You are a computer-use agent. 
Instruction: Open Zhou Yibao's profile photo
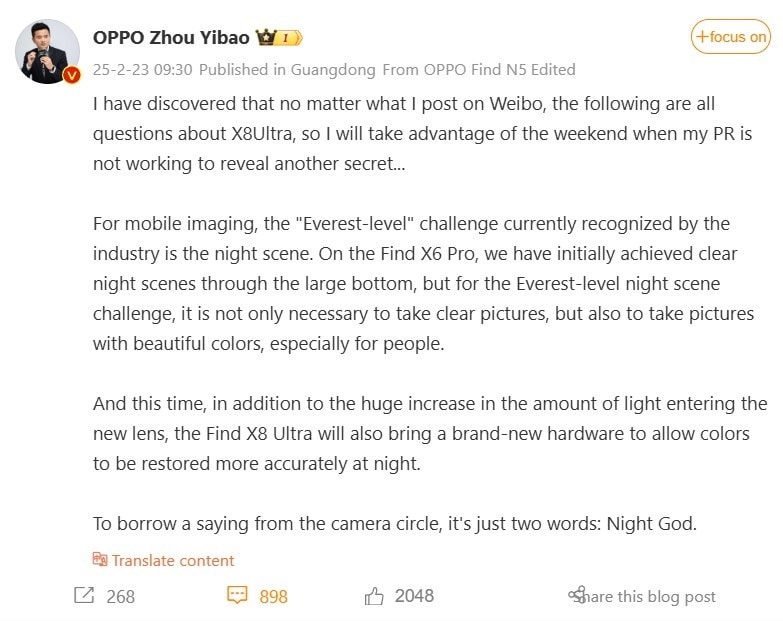(x=47, y=50)
